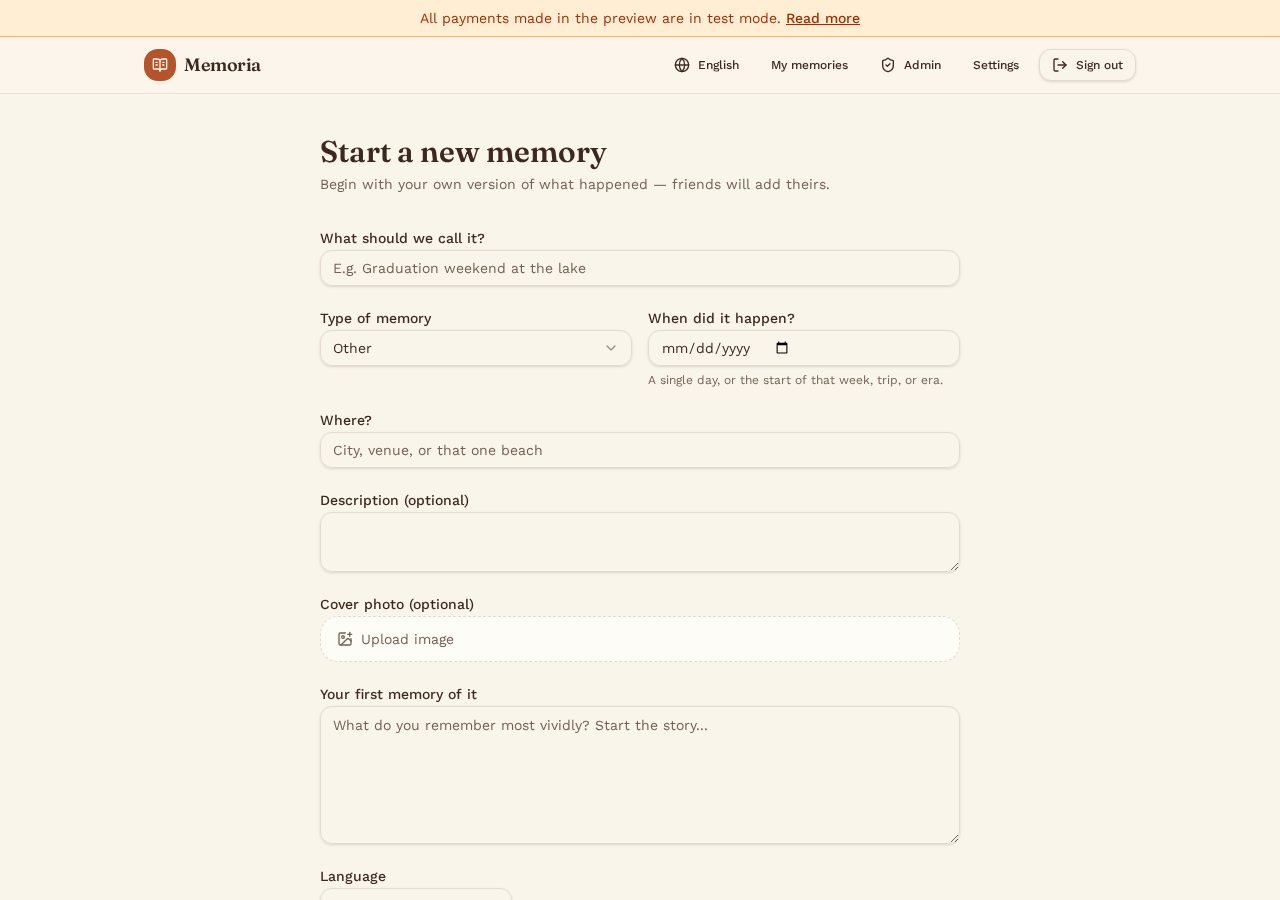Click the Memoria brand name
The width and height of the screenshot is (1280, 900).
222,65
